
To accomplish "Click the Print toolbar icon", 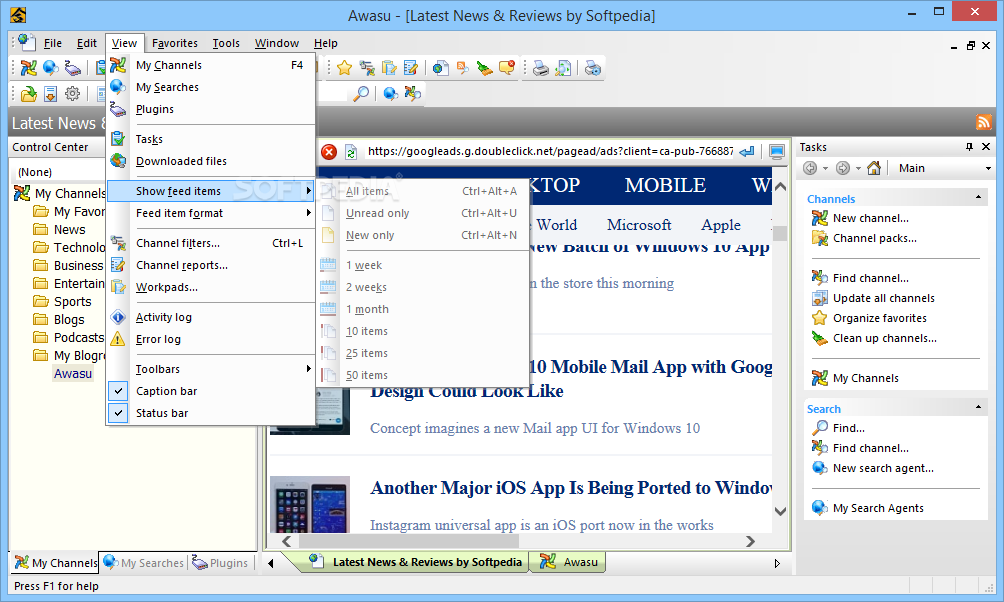I will coord(541,68).
